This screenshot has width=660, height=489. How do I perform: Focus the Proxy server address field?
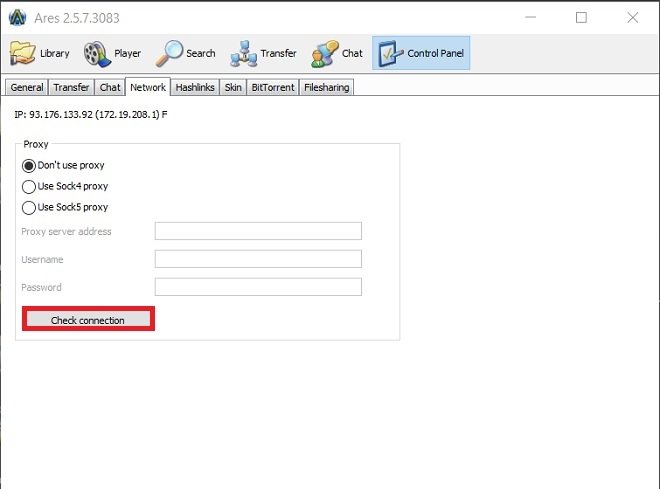point(258,231)
